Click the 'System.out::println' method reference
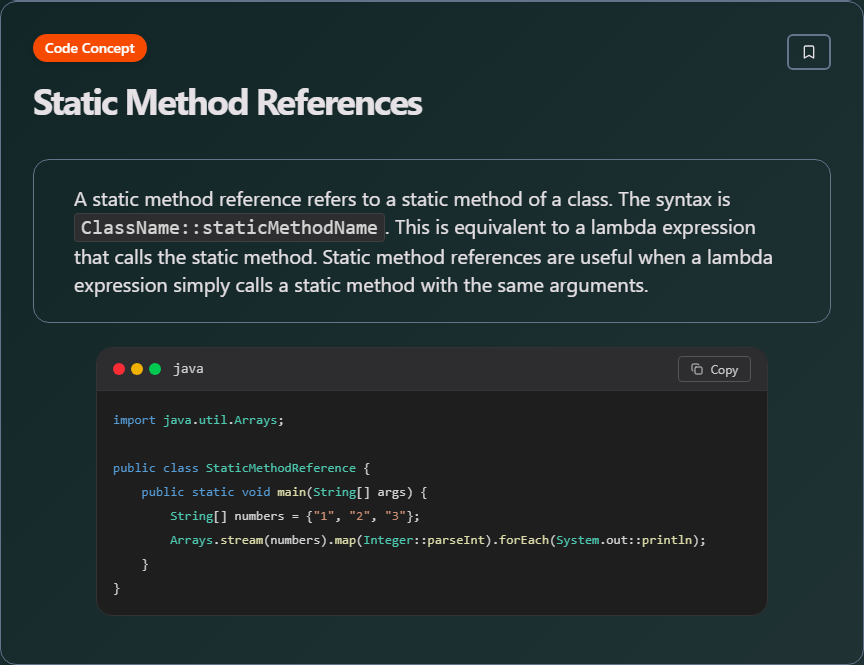 click(624, 540)
